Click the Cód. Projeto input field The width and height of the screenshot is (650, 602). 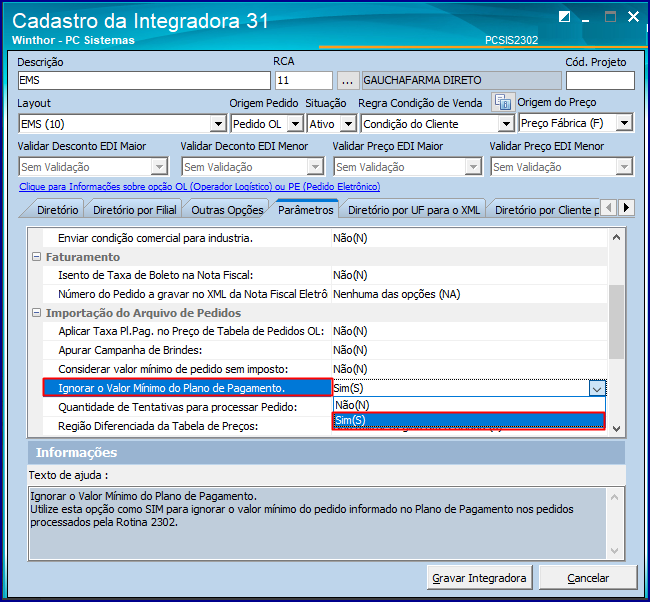600,80
